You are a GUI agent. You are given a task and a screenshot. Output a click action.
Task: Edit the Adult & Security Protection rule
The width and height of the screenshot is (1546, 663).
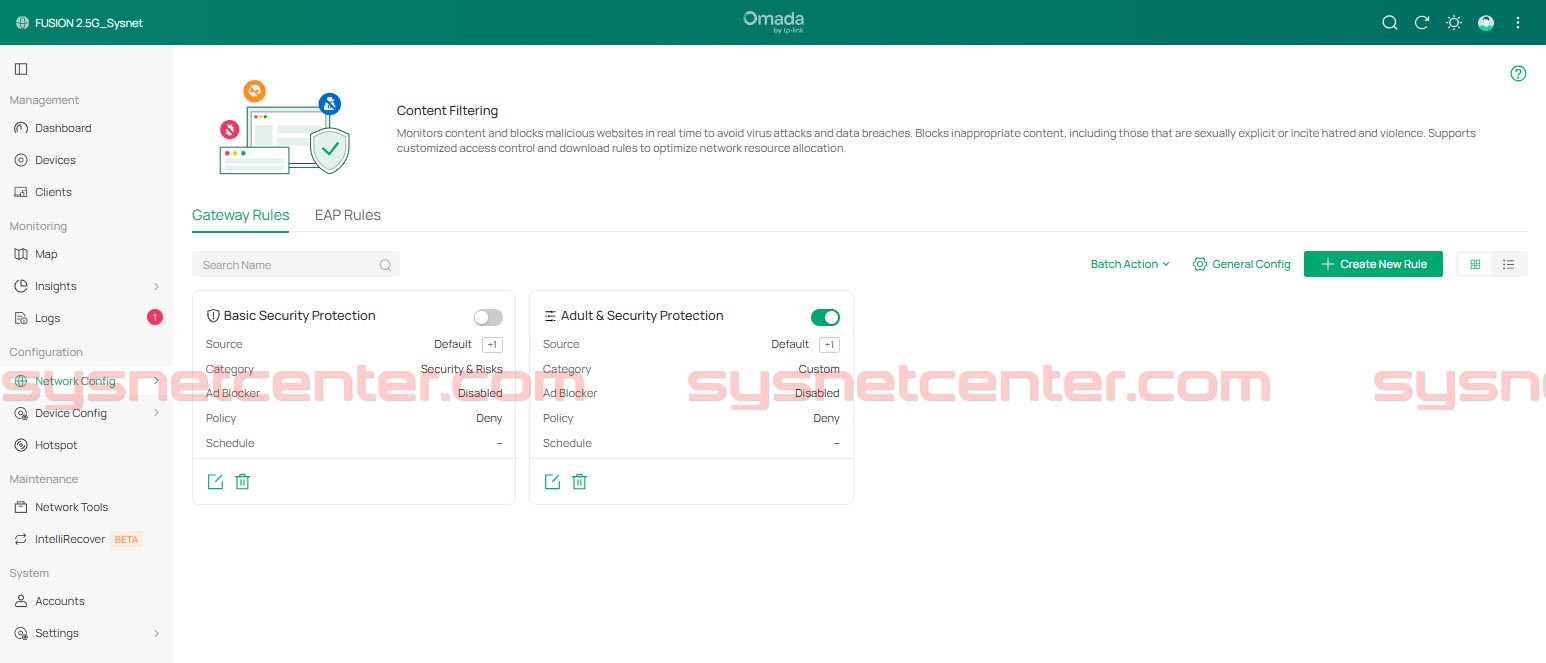tap(552, 482)
